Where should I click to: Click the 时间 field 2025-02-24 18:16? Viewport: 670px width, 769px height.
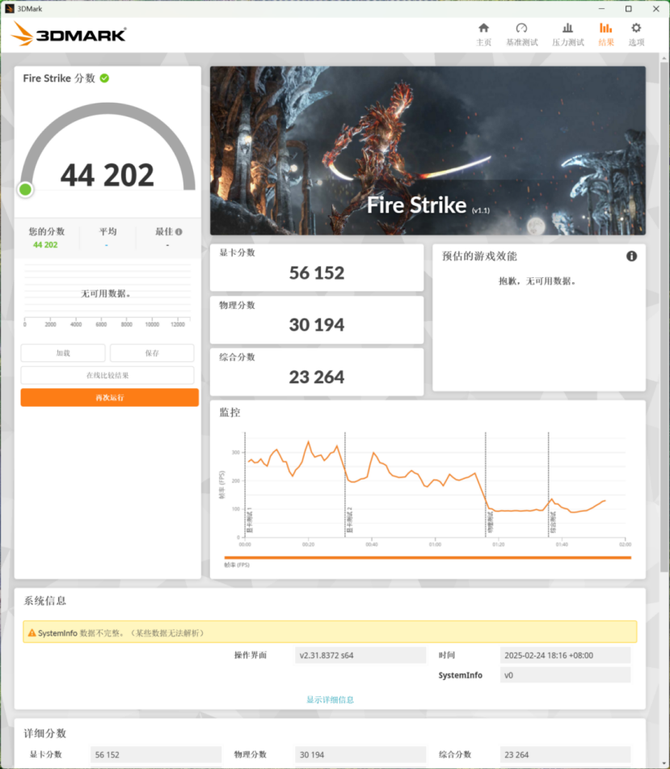coord(565,655)
